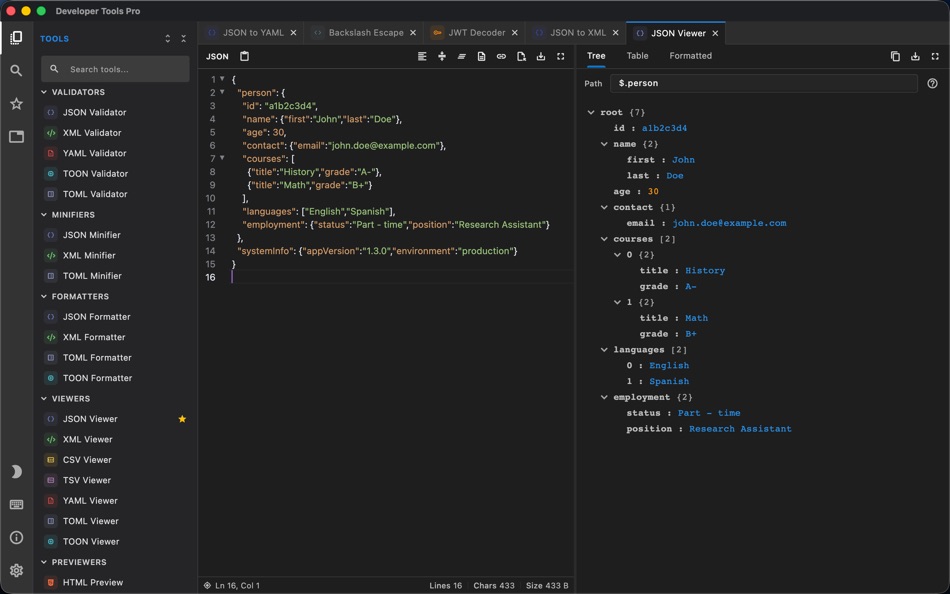950x594 pixels.
Task: Enter fullscreen view for the JSON editor
Action: coord(561,56)
